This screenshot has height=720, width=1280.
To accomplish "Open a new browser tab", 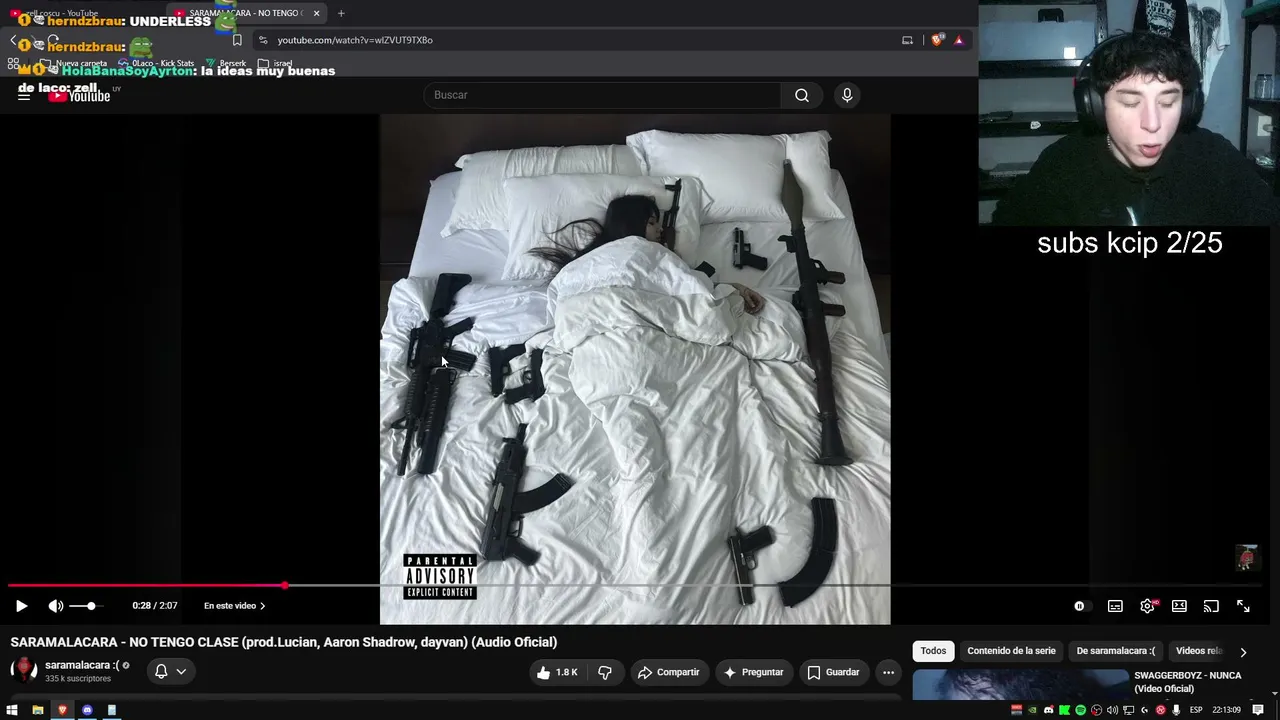I will [341, 13].
